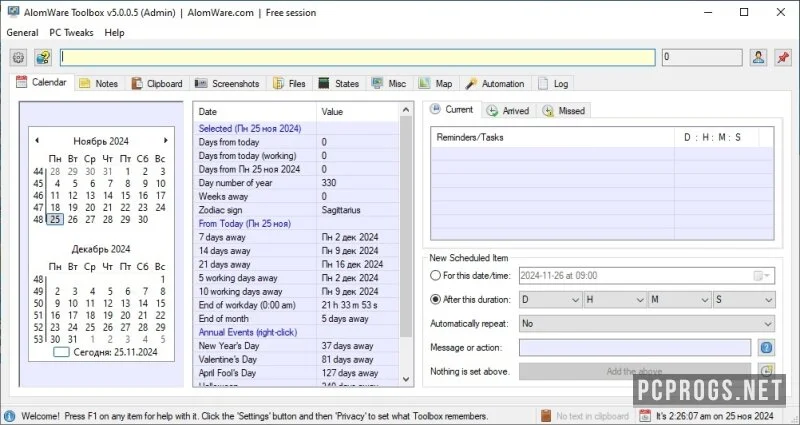Image resolution: width=800 pixels, height=425 pixels.
Task: Click the 'Valentine's Day' row
Action: [296, 360]
